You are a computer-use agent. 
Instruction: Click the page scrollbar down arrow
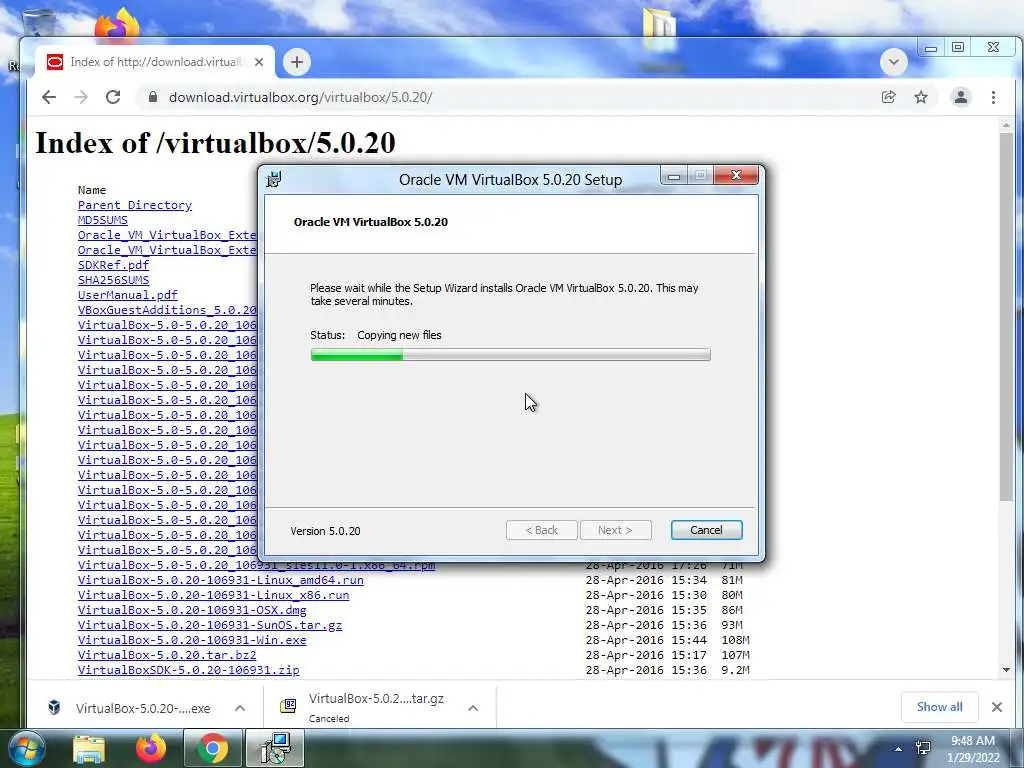tap(1006, 670)
